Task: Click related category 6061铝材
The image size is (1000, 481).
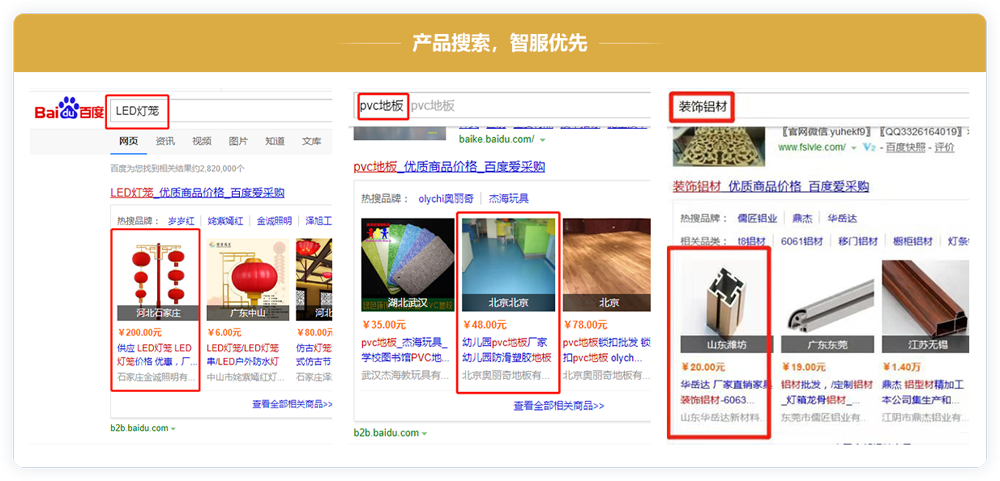Action: (x=802, y=241)
